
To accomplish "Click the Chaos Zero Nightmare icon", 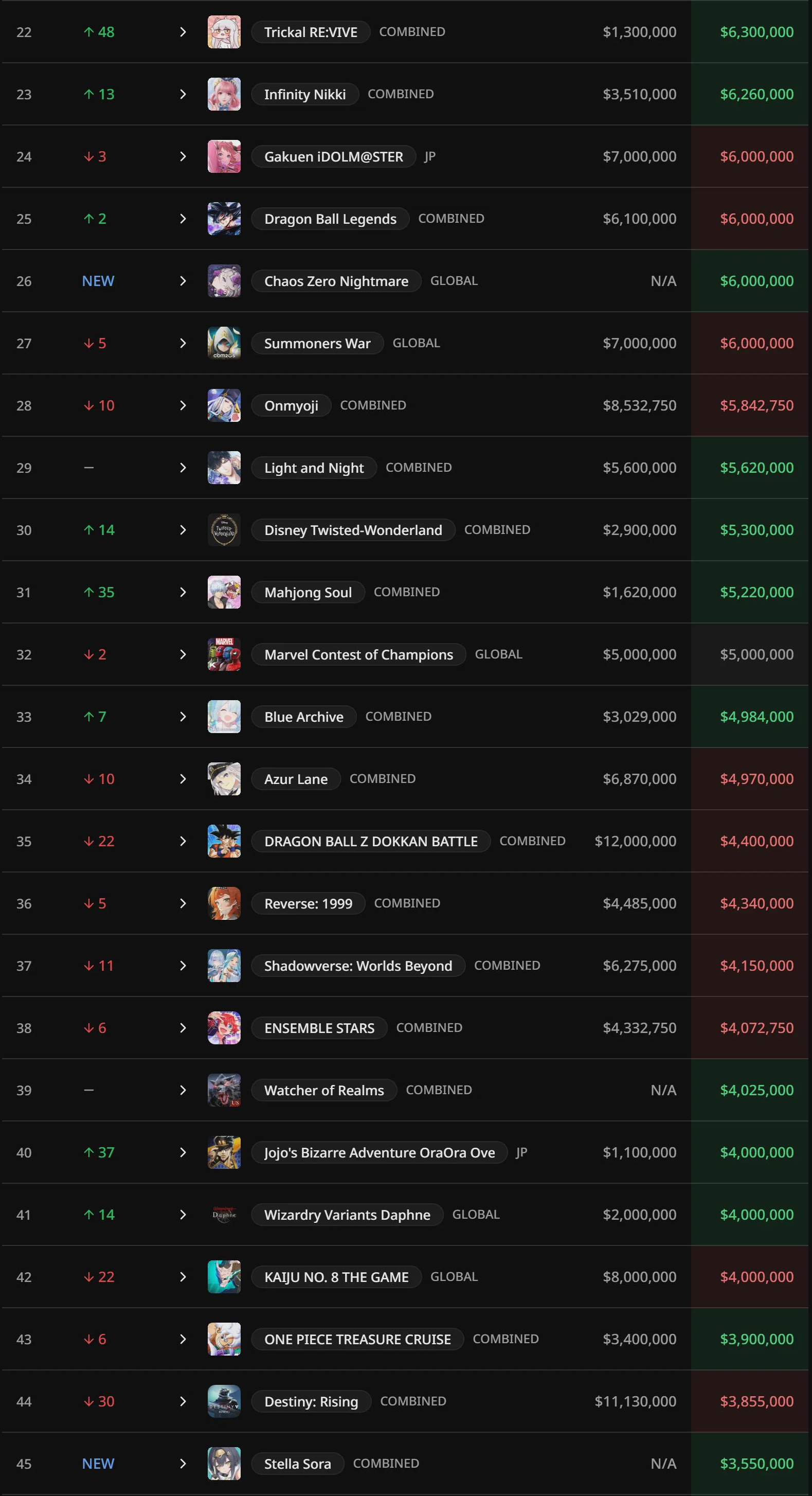I will (x=224, y=281).
